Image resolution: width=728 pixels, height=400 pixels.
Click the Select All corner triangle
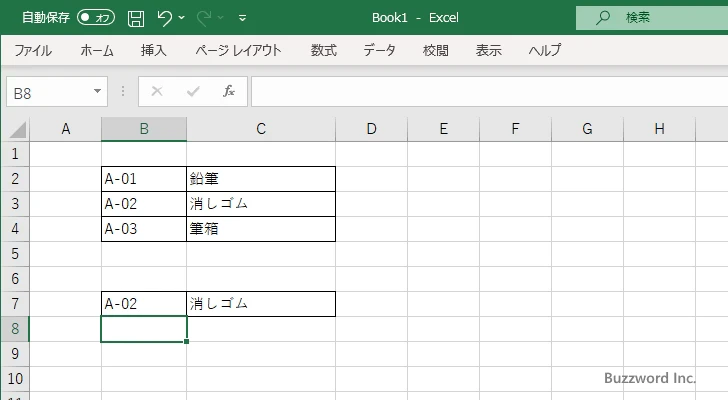16,129
